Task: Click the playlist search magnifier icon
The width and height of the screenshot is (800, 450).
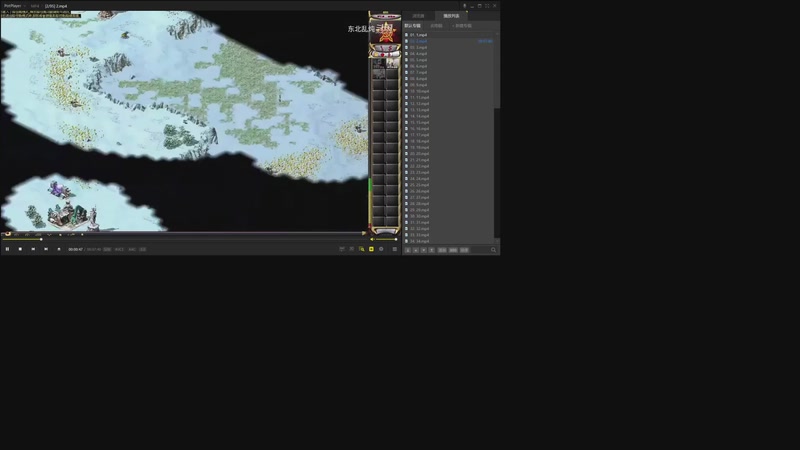Action: (x=493, y=250)
